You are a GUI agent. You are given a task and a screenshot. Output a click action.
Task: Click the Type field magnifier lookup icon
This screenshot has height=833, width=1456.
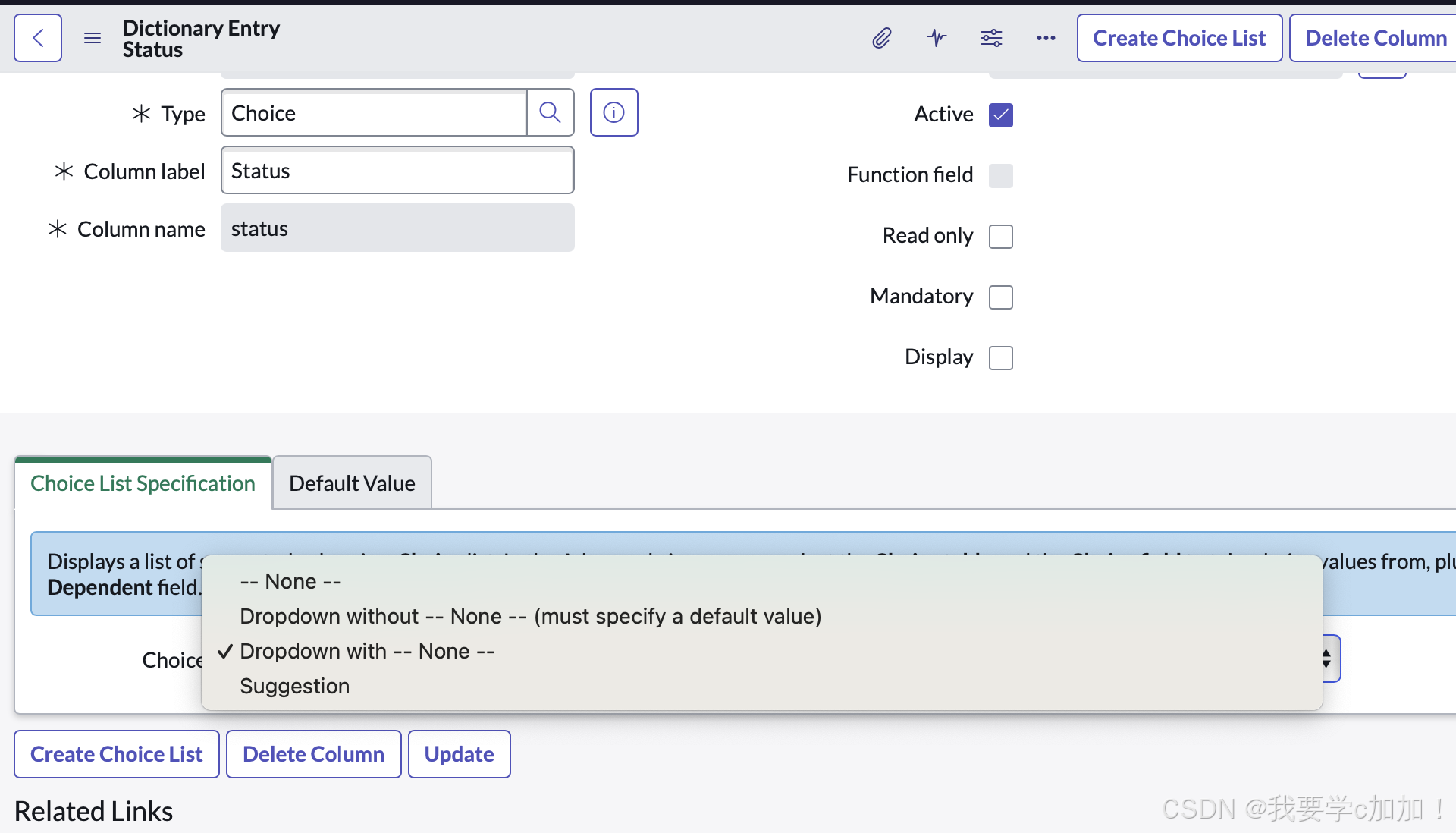[x=550, y=113]
